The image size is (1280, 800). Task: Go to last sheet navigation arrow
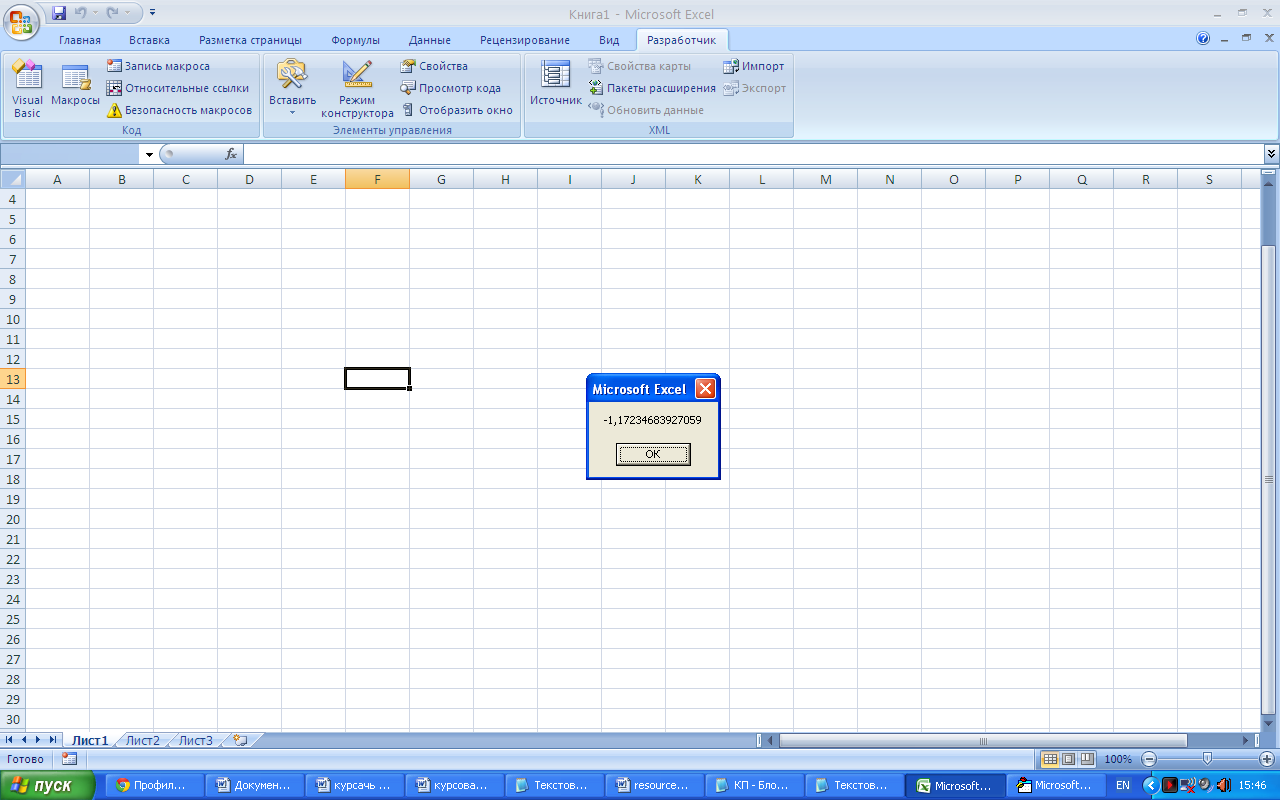pyautogui.click(x=53, y=740)
